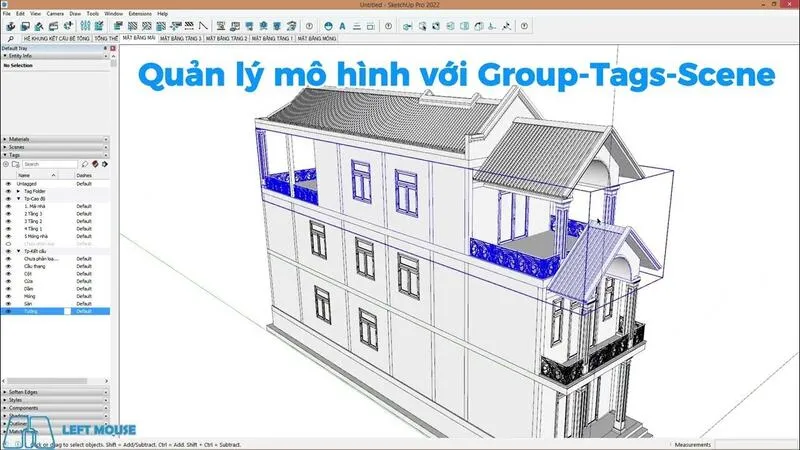Collapse the Tags panel
The width and height of the screenshot is (800, 450).
(55, 155)
